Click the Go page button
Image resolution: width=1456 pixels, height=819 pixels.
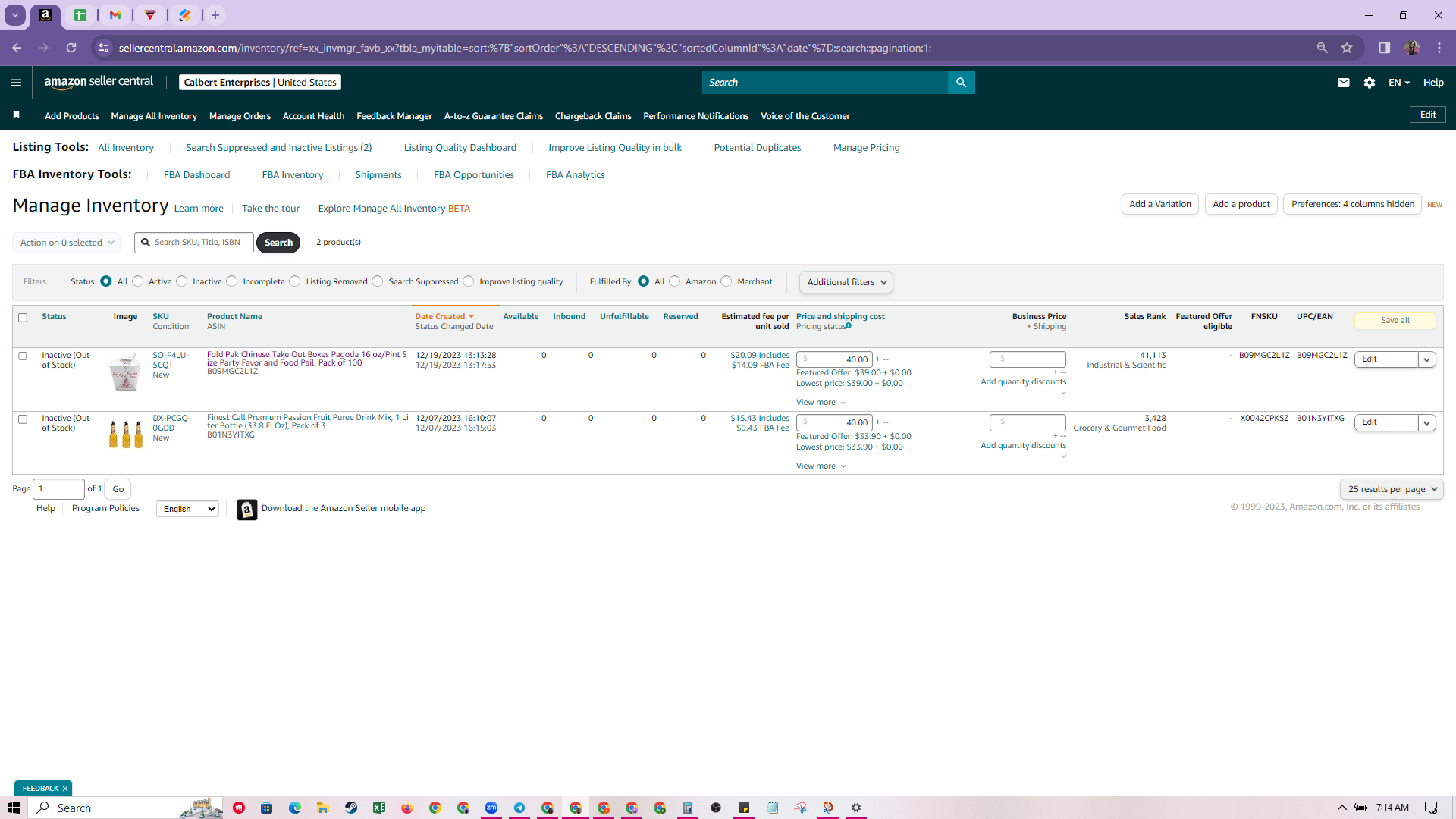point(118,489)
